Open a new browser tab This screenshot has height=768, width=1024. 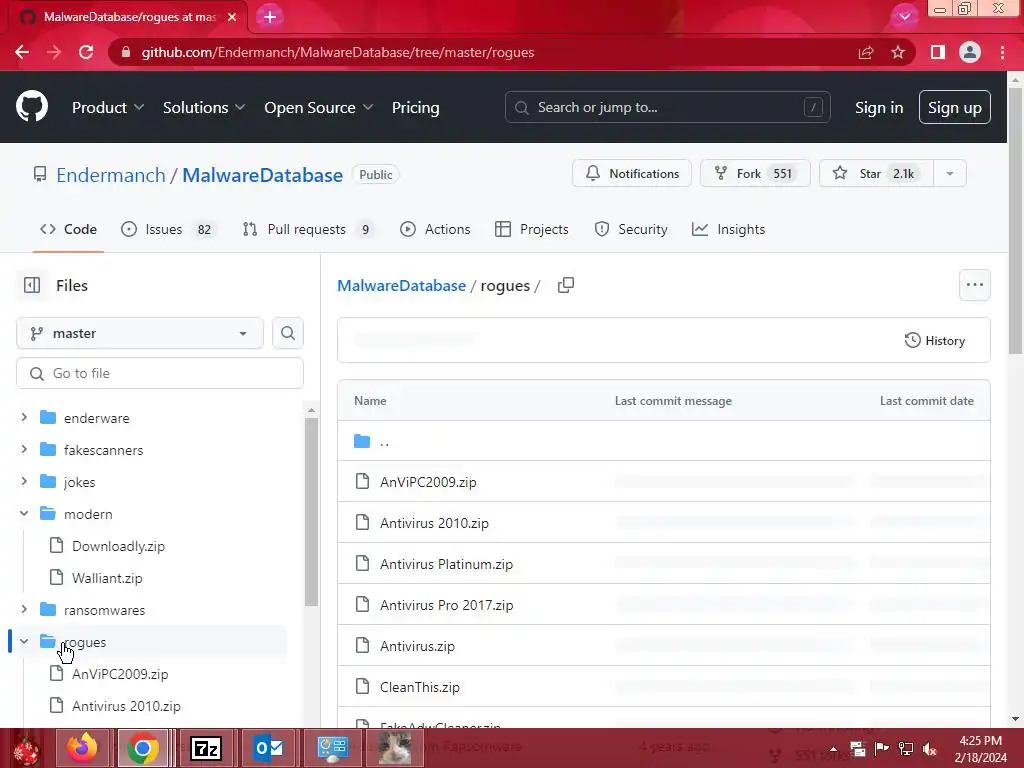tap(270, 17)
